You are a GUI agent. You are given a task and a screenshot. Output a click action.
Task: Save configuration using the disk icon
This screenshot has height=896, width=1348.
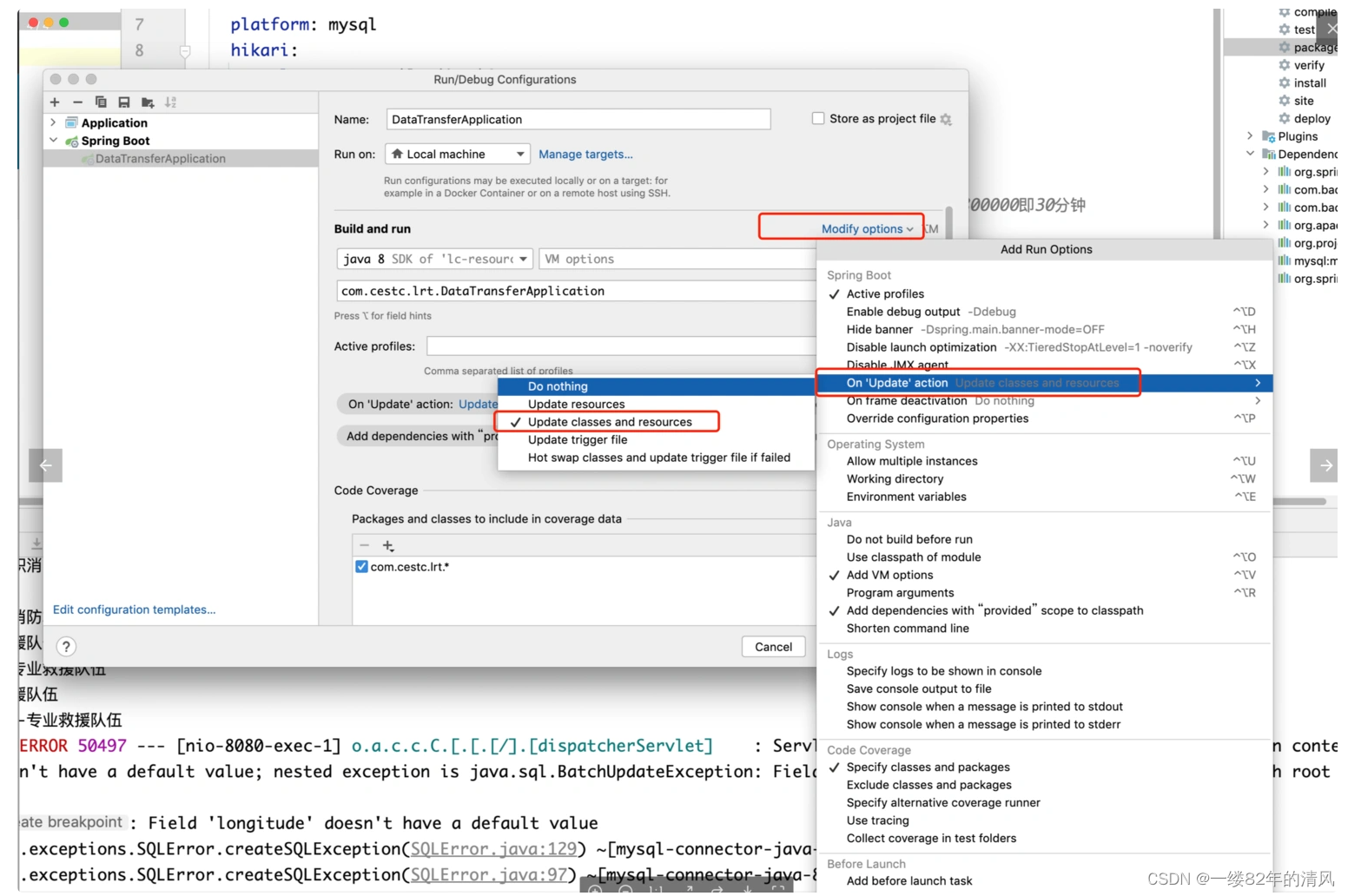point(124,102)
